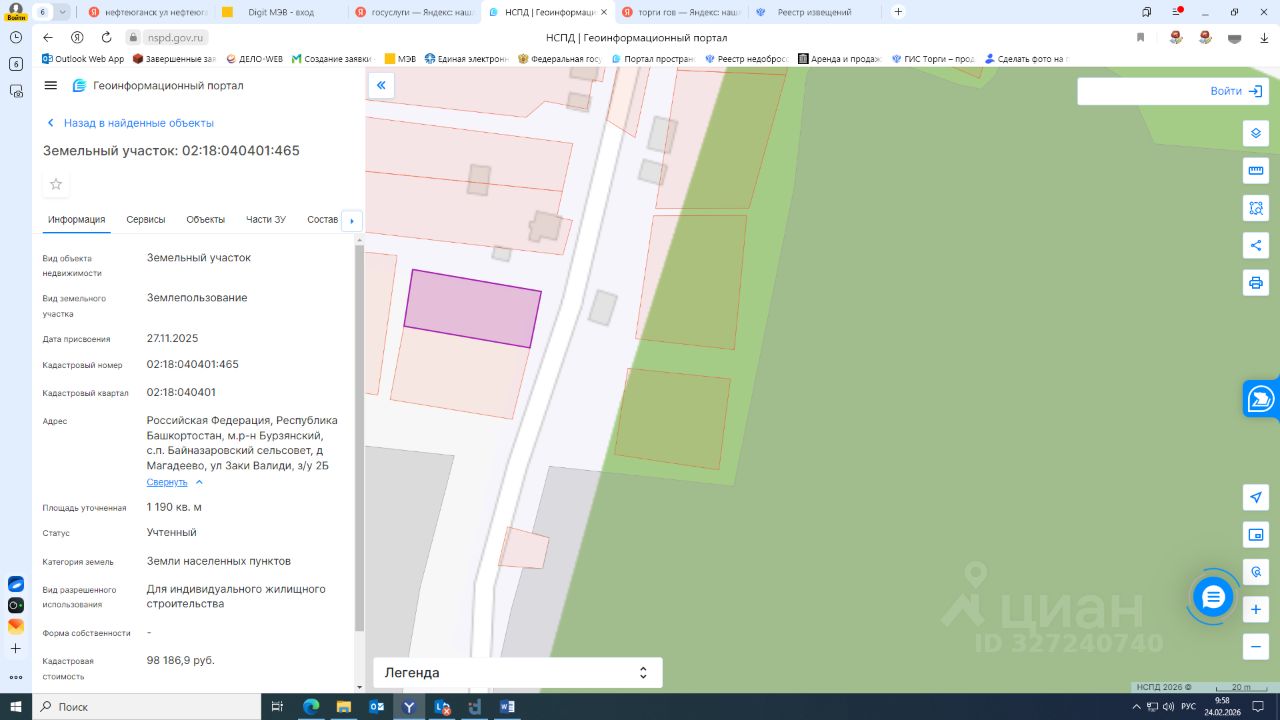
Task: Open a new browser tab
Action: [898, 12]
